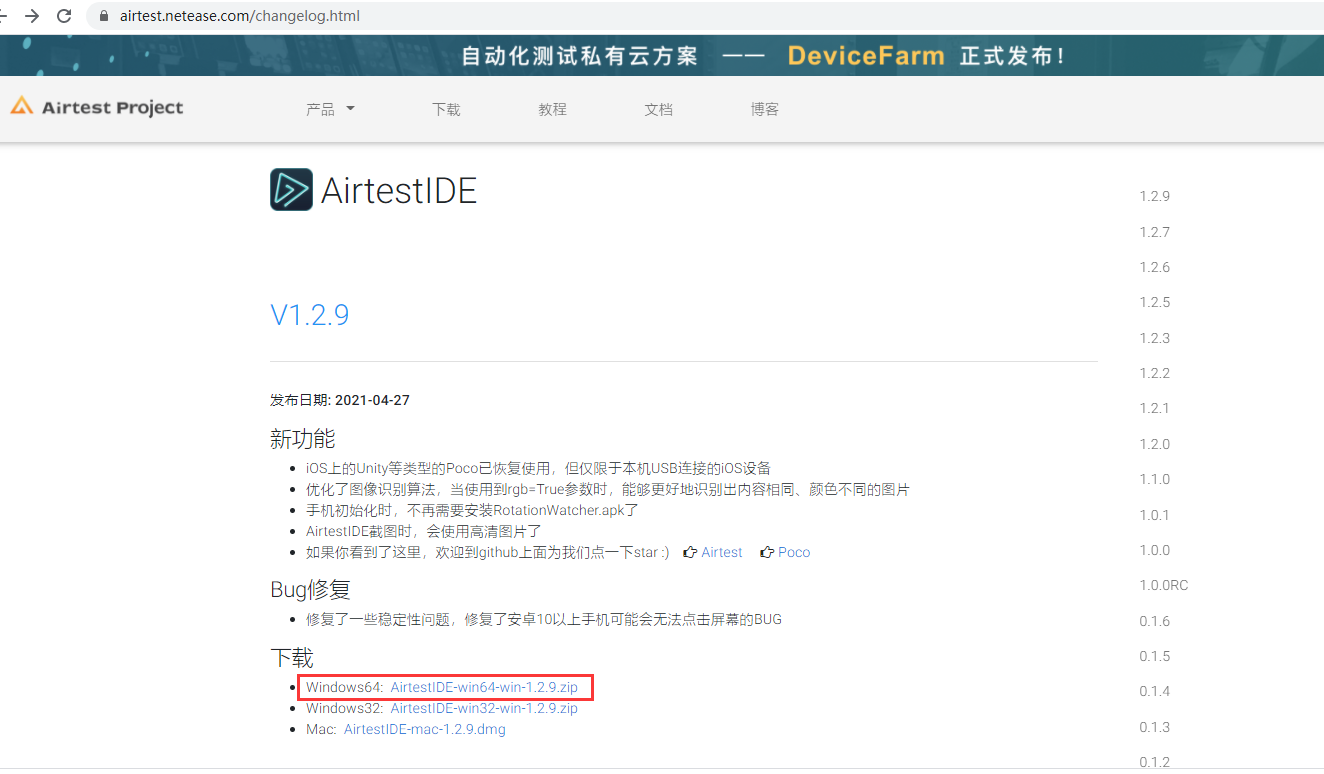Jump to version 1.2.3 in sidebar

point(1154,338)
